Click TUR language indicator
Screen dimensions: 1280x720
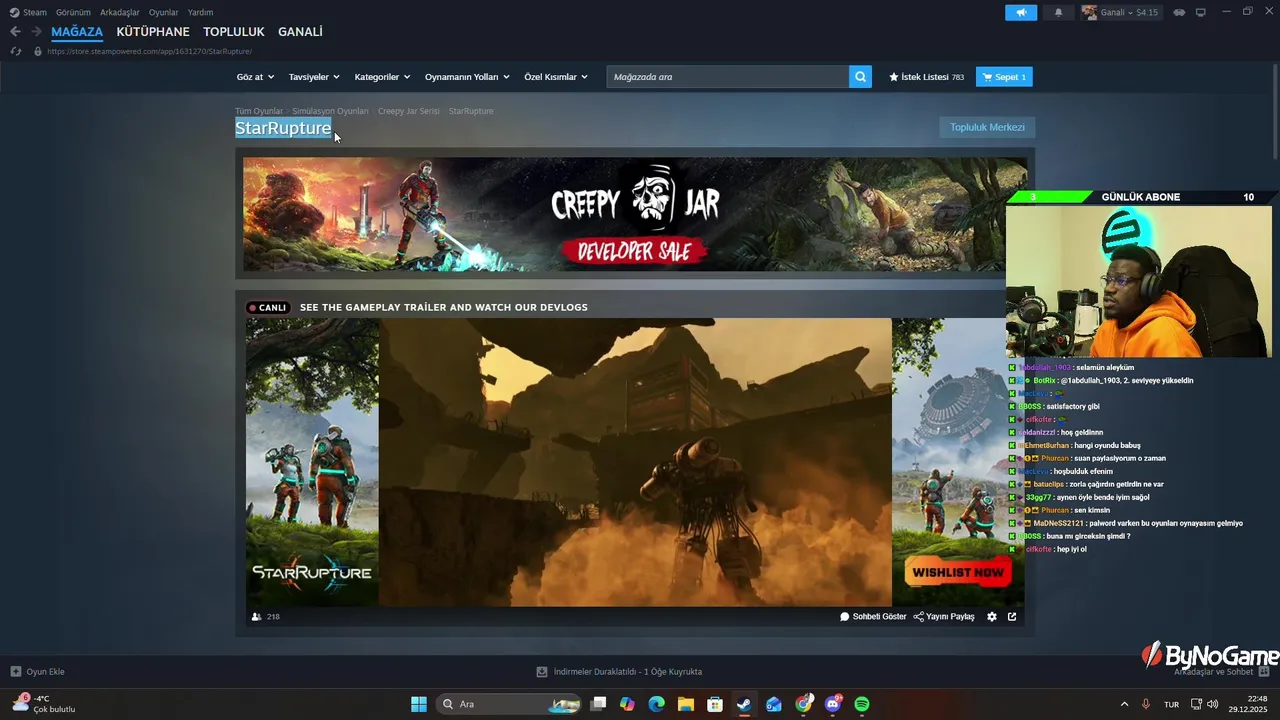tap(1171, 704)
